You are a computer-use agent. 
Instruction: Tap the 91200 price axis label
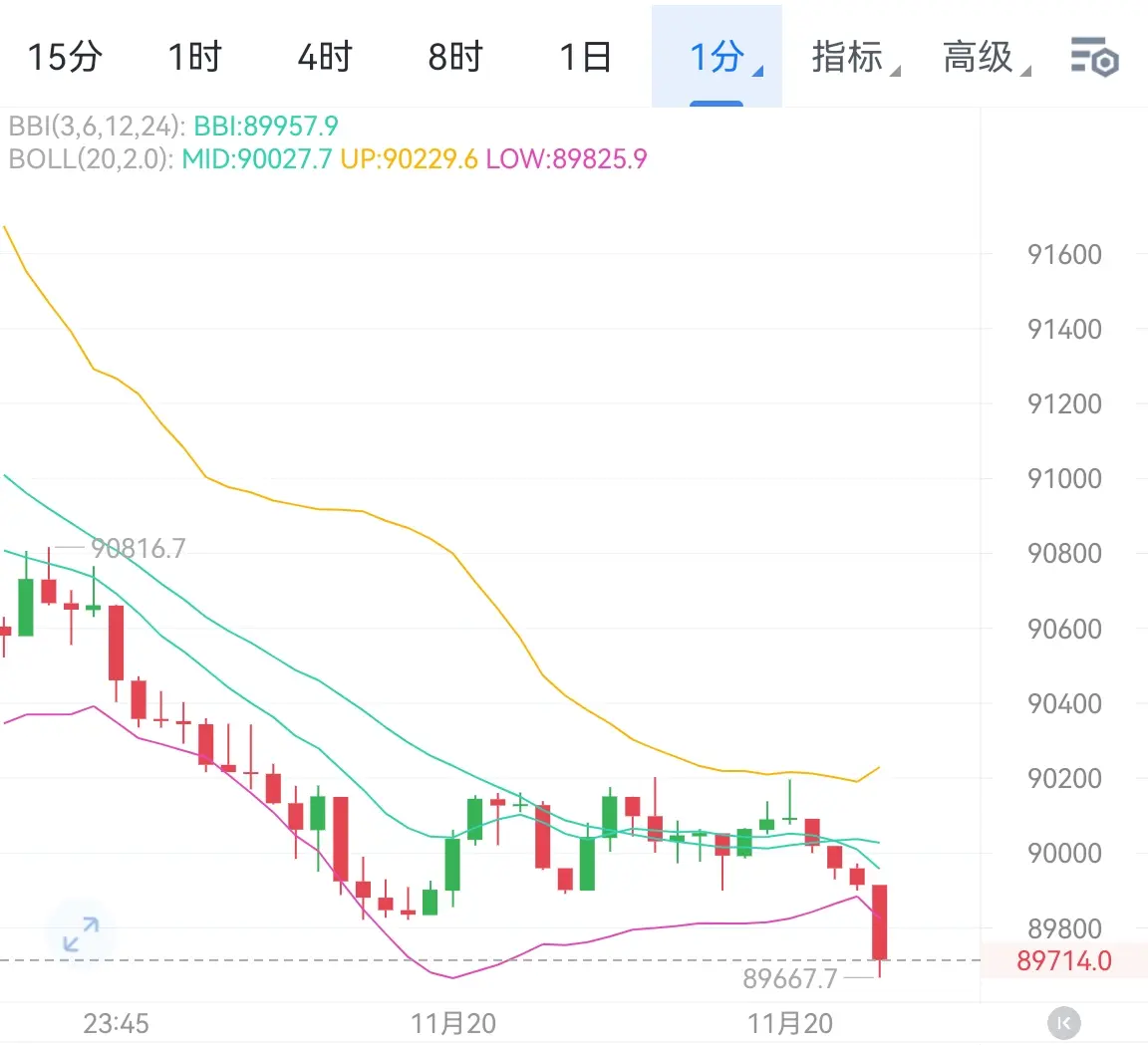click(x=1064, y=403)
